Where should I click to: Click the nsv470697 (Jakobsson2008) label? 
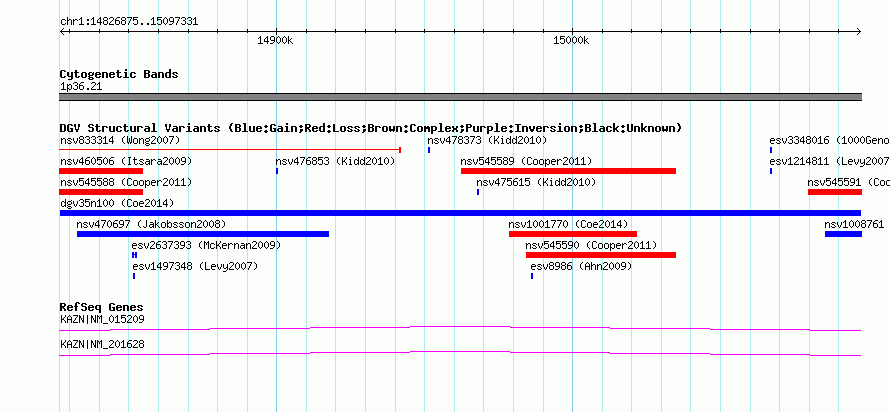151,224
